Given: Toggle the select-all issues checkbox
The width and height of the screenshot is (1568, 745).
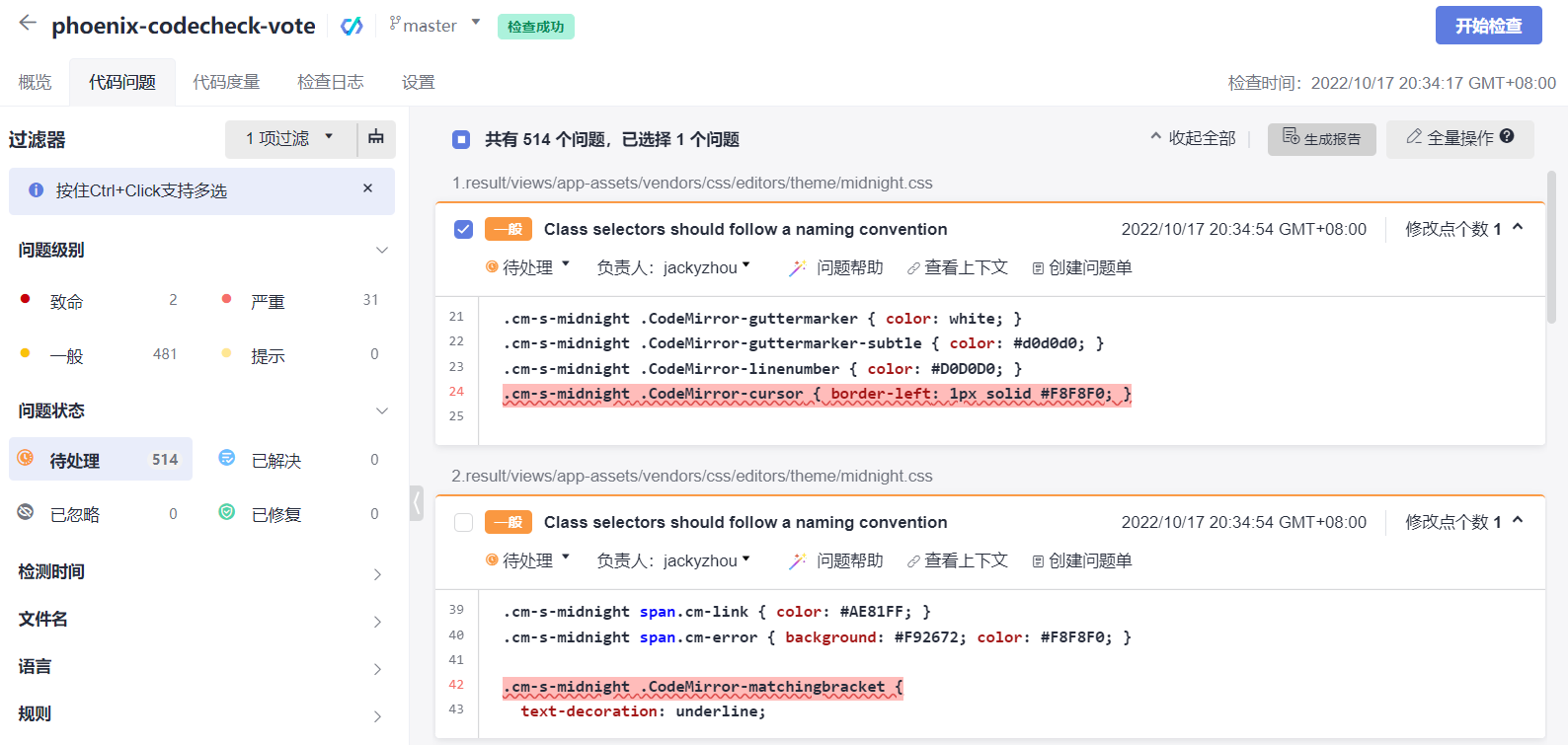Looking at the screenshot, I should point(461,139).
